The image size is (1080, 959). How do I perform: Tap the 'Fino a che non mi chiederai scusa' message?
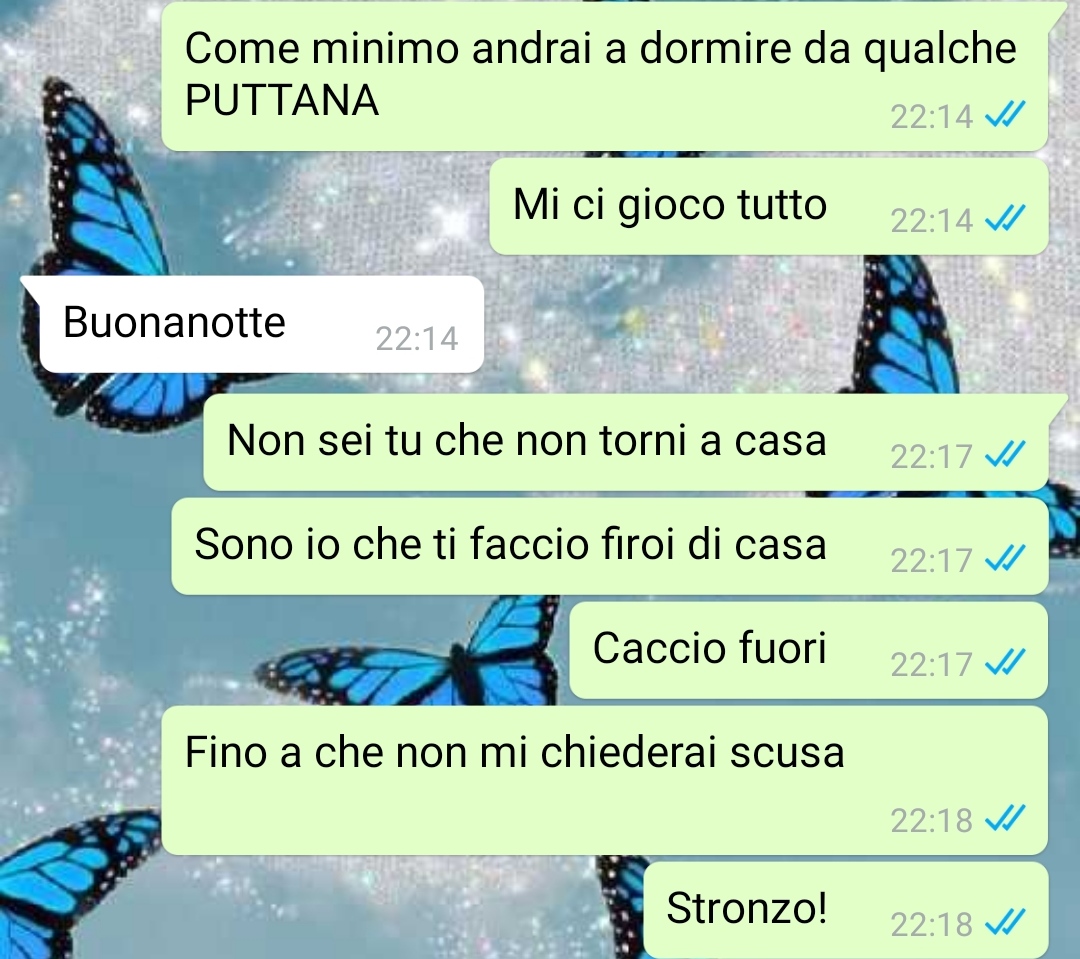pos(605,781)
